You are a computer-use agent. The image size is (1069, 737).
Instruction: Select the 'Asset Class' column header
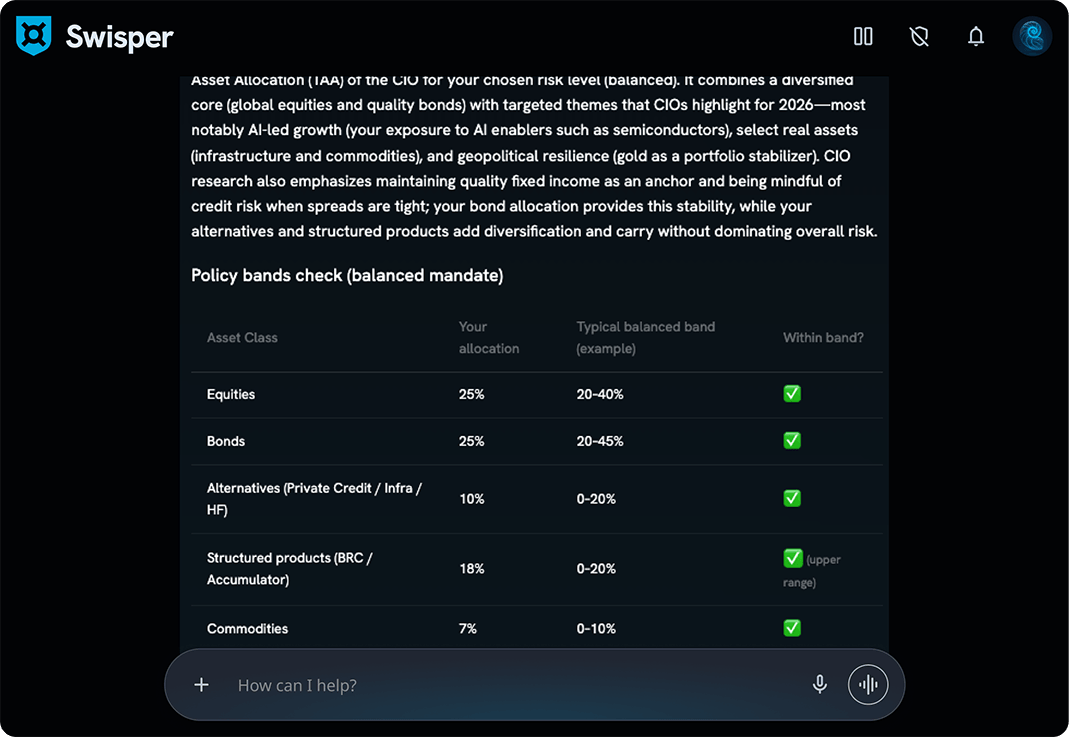click(x=242, y=337)
